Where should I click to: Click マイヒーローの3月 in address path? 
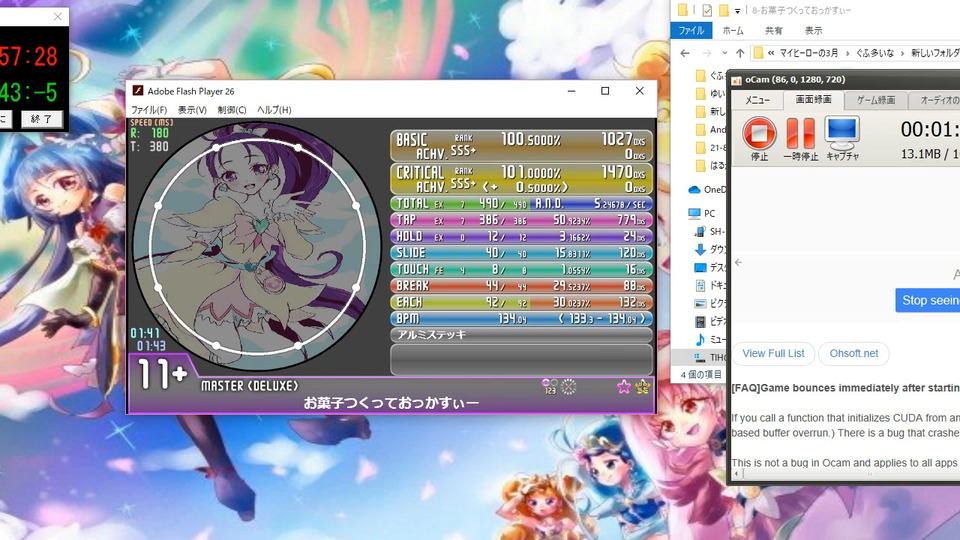(809, 53)
